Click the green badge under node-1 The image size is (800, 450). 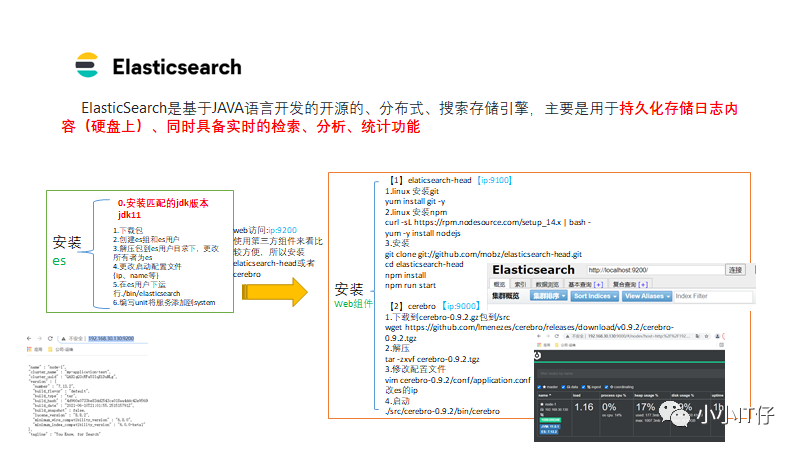pyautogui.click(x=551, y=419)
